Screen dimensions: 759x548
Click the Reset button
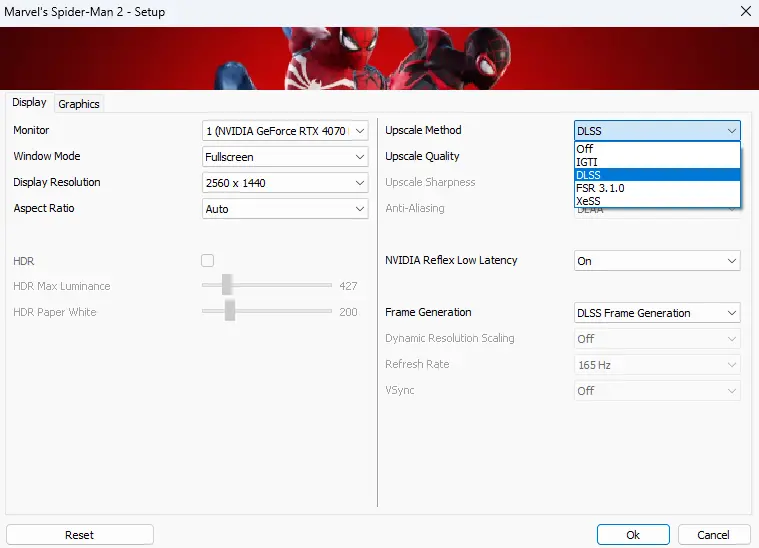pyautogui.click(x=80, y=535)
